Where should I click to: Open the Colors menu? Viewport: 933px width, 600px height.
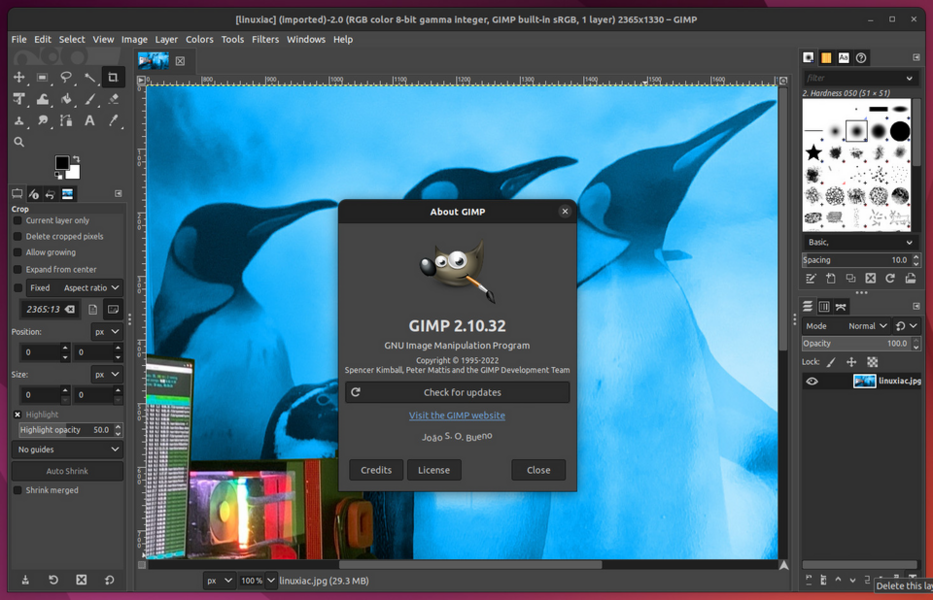tap(199, 39)
